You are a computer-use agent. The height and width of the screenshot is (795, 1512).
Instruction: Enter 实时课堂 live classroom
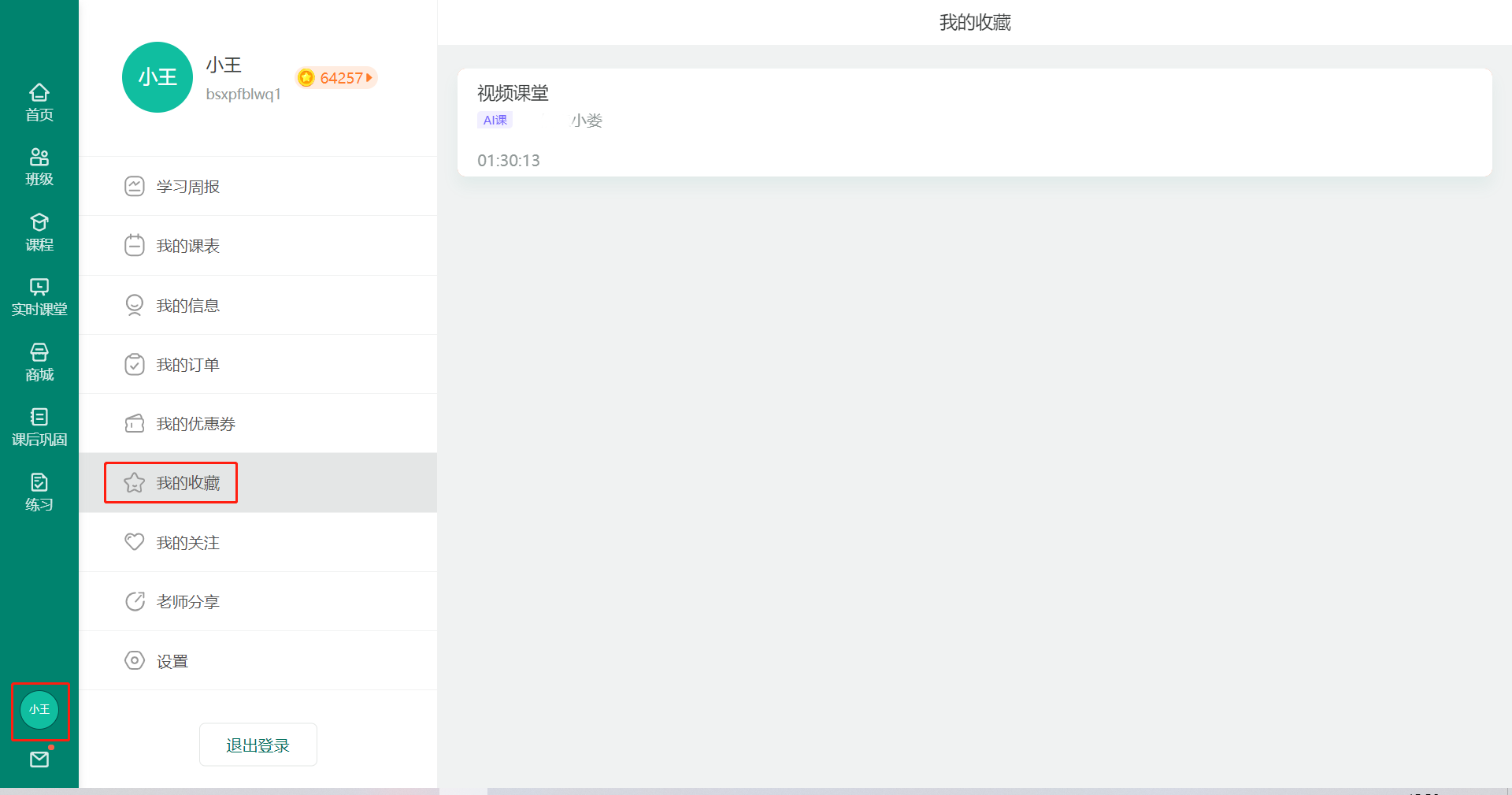pos(39,296)
